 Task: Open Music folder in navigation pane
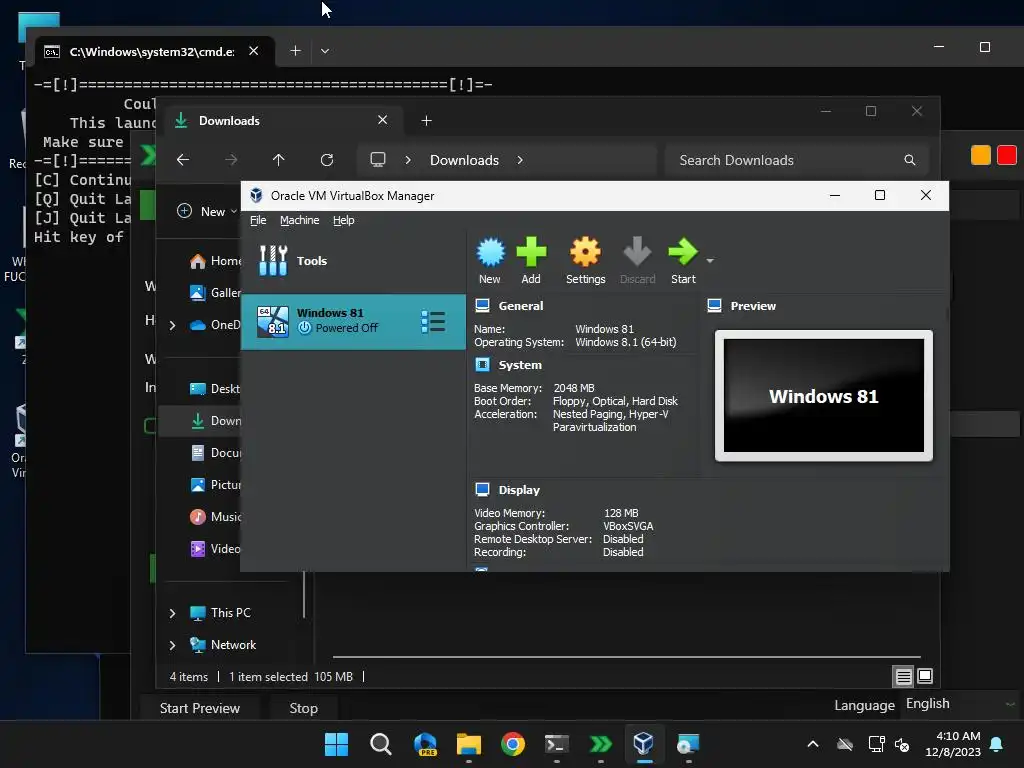[215, 517]
